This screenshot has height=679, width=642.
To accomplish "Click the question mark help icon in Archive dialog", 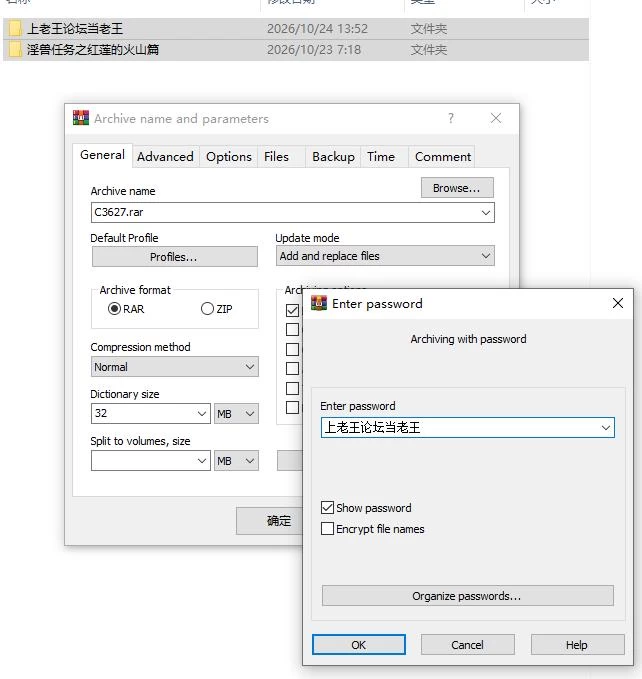I will tap(451, 118).
